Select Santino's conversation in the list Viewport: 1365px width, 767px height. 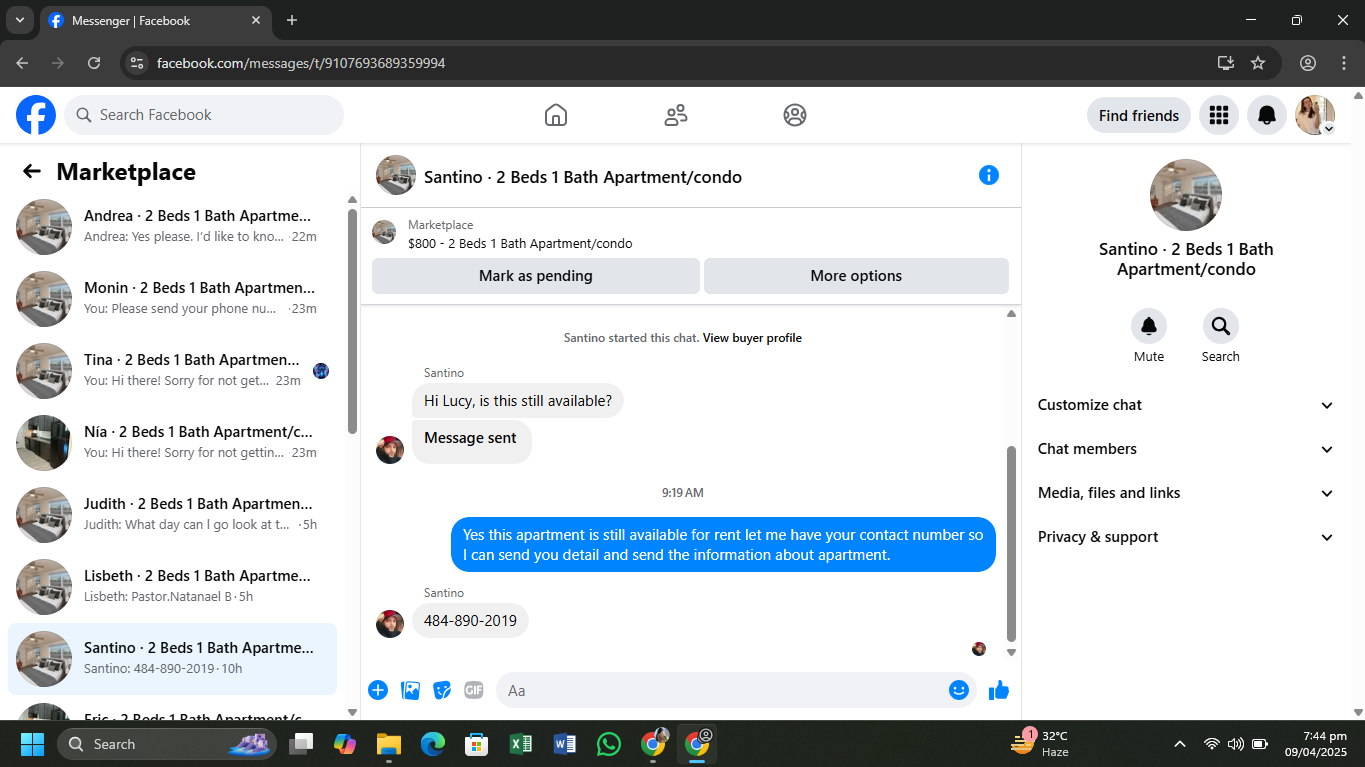click(x=172, y=659)
